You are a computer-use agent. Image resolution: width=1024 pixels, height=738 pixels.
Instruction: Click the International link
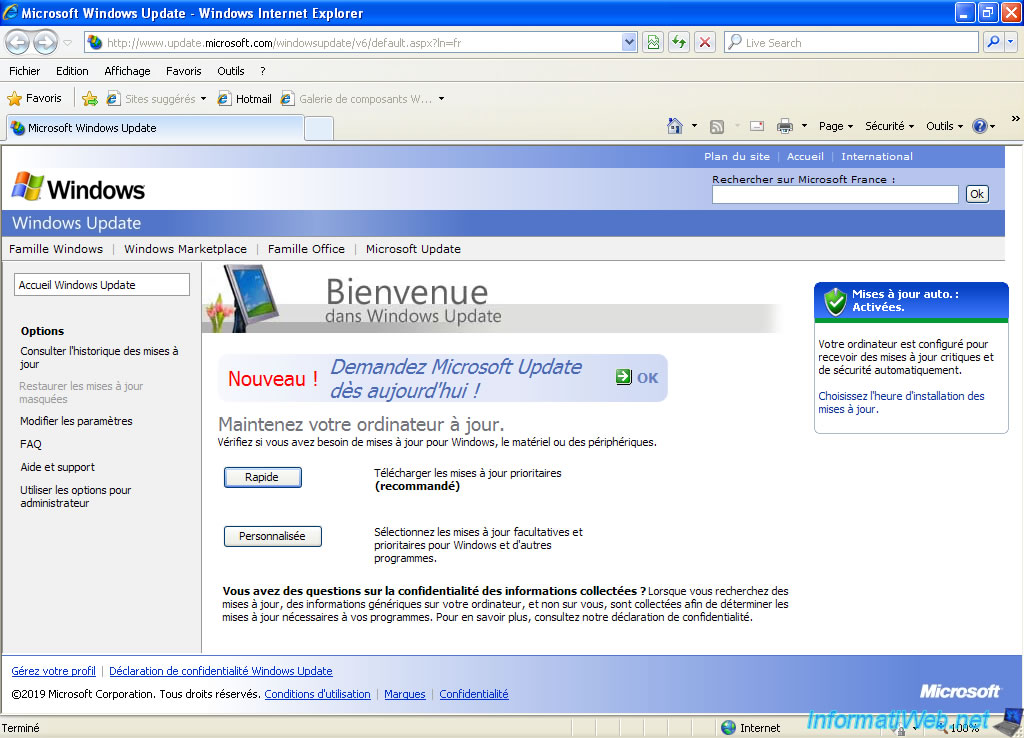click(877, 156)
